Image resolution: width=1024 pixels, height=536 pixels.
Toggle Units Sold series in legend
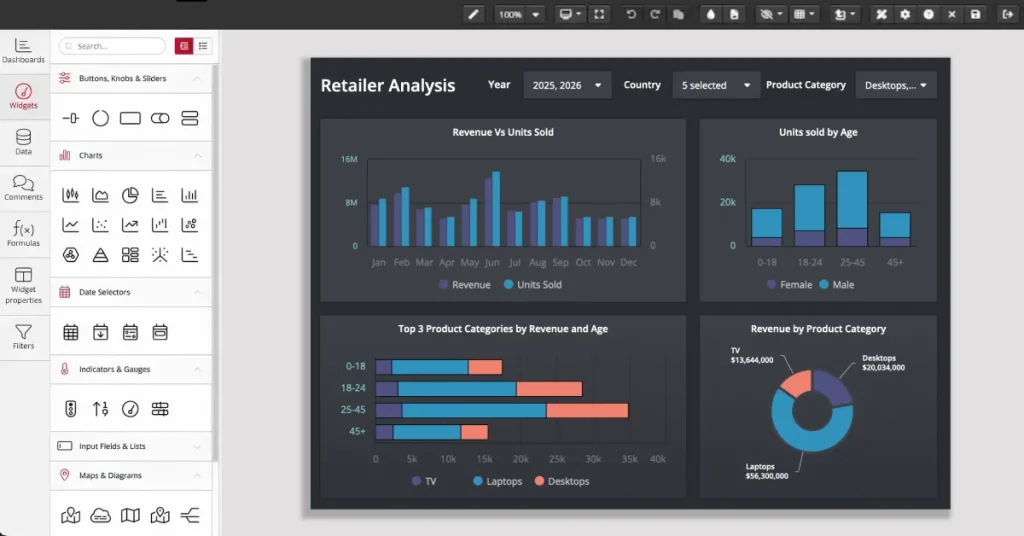click(532, 285)
